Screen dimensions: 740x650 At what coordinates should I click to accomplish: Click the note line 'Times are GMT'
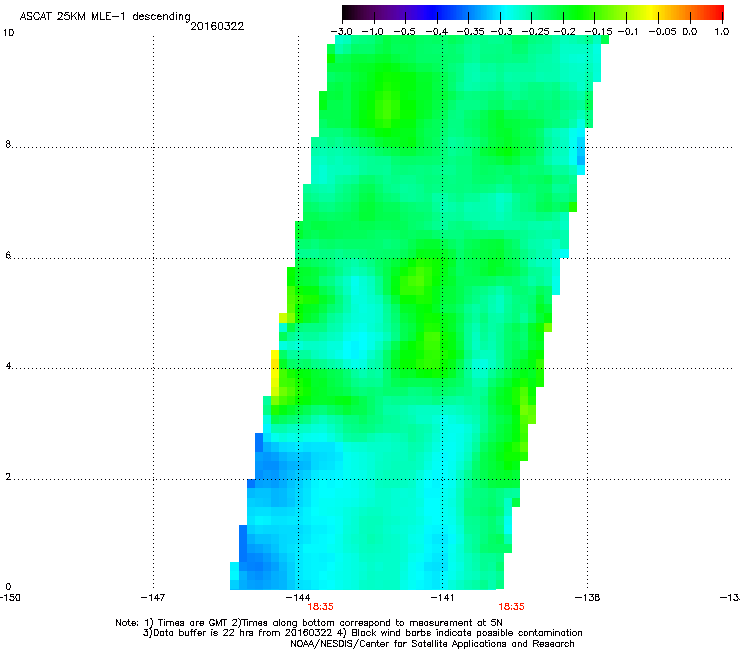coord(309,623)
